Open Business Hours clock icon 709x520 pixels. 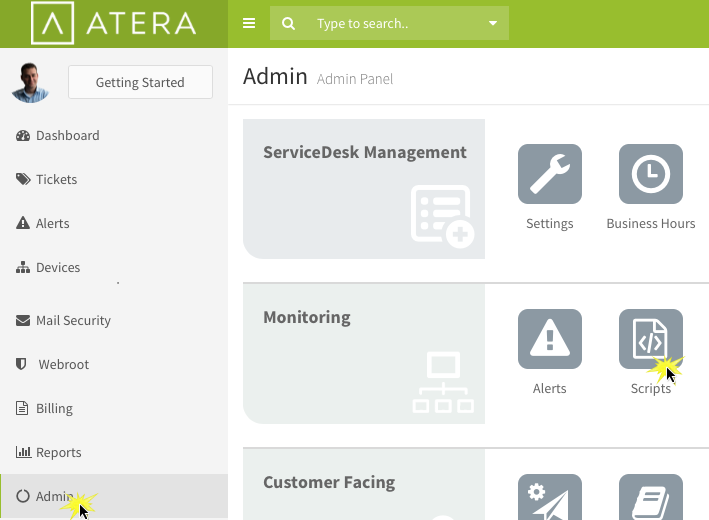pos(651,174)
